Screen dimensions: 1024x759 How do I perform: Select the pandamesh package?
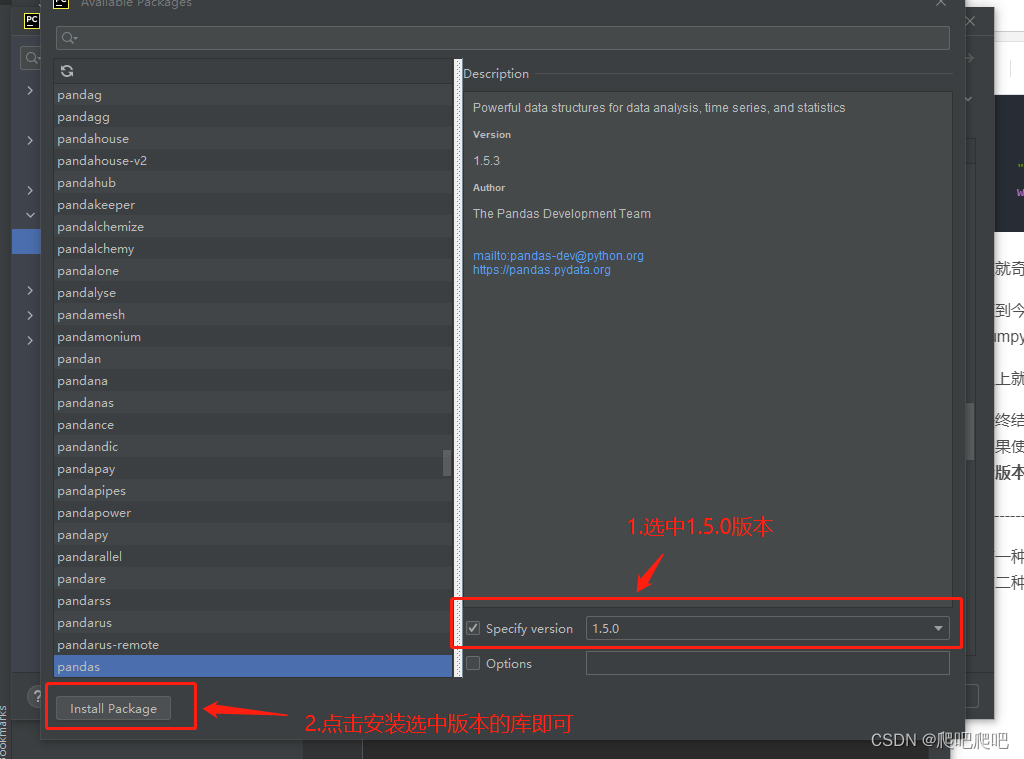point(253,315)
